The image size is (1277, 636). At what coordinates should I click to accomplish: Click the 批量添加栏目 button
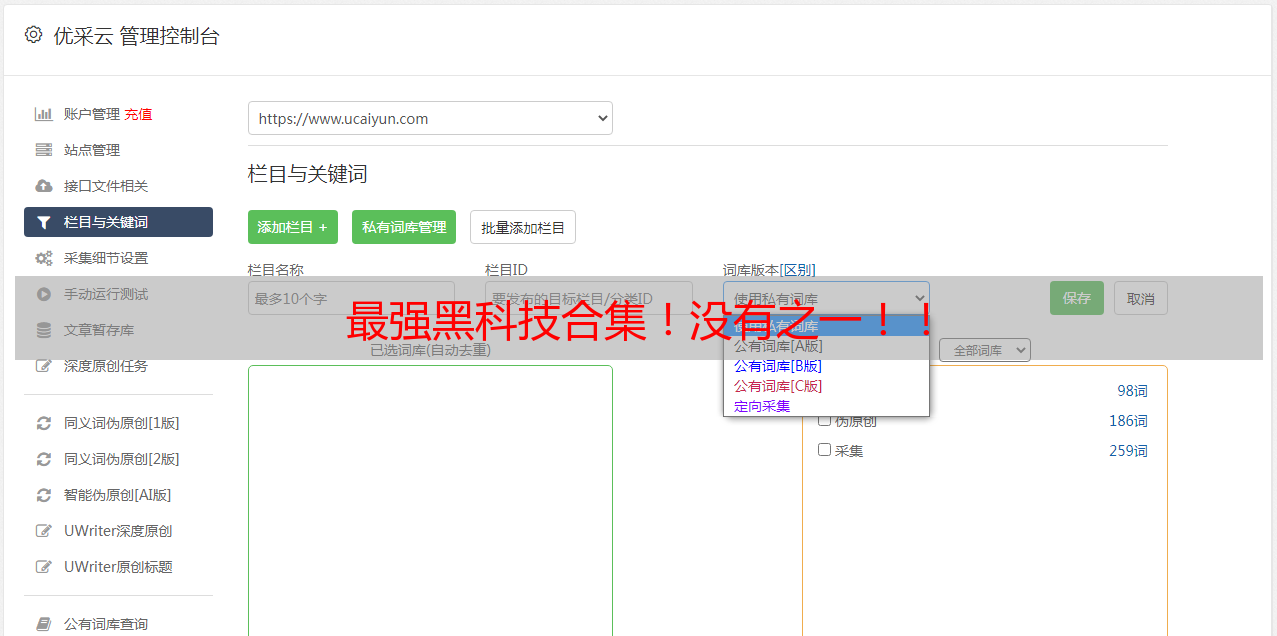(523, 227)
